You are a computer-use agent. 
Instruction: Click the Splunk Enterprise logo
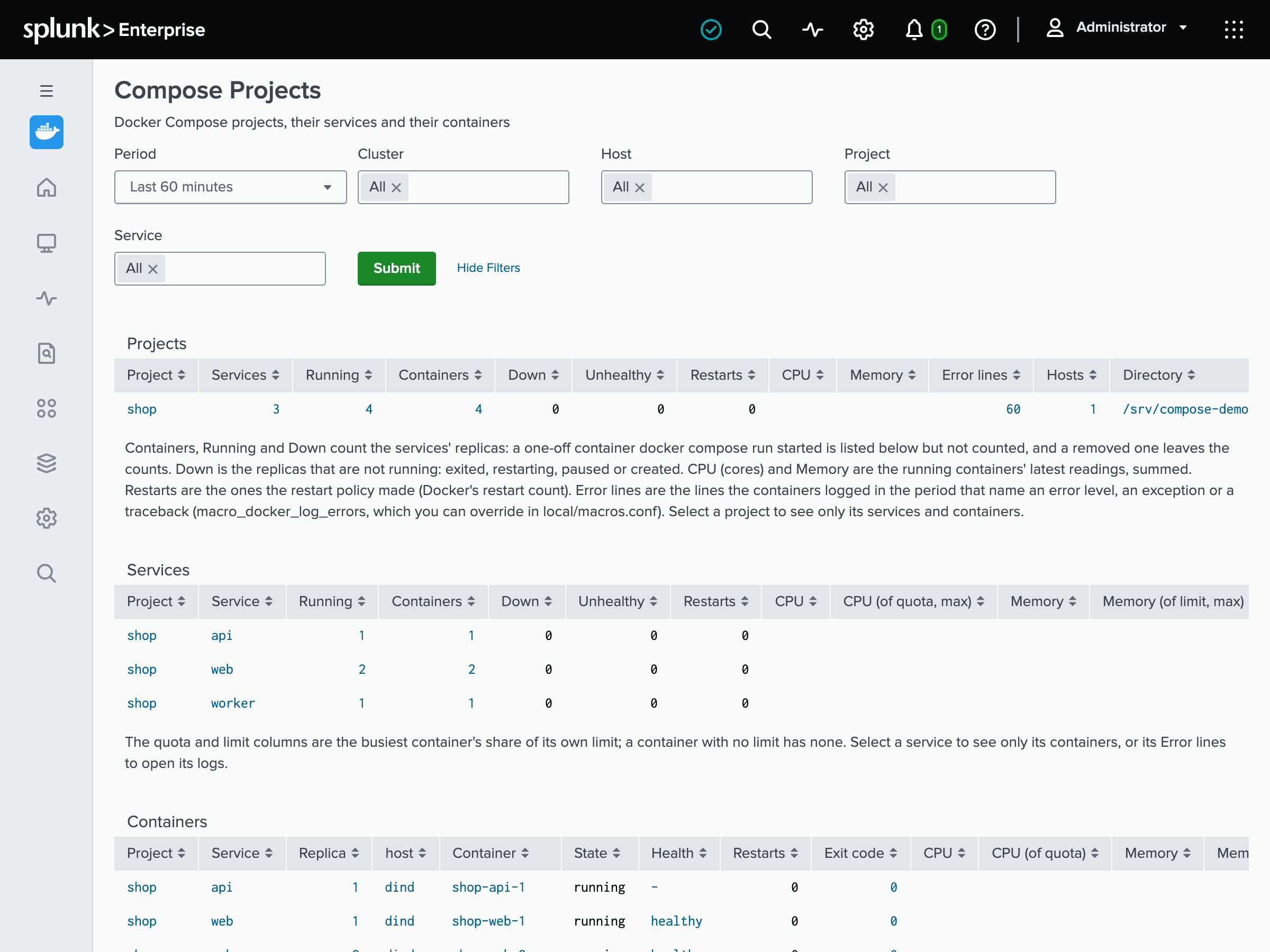114,29
